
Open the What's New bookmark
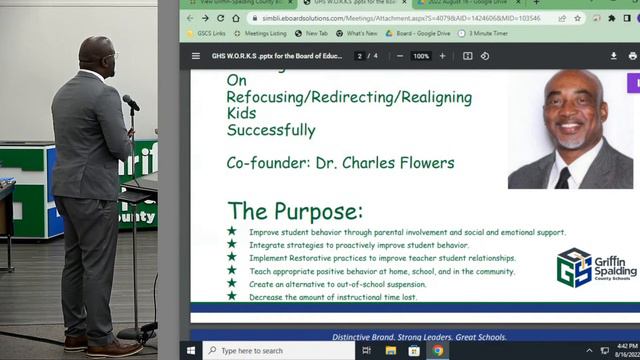(357, 33)
